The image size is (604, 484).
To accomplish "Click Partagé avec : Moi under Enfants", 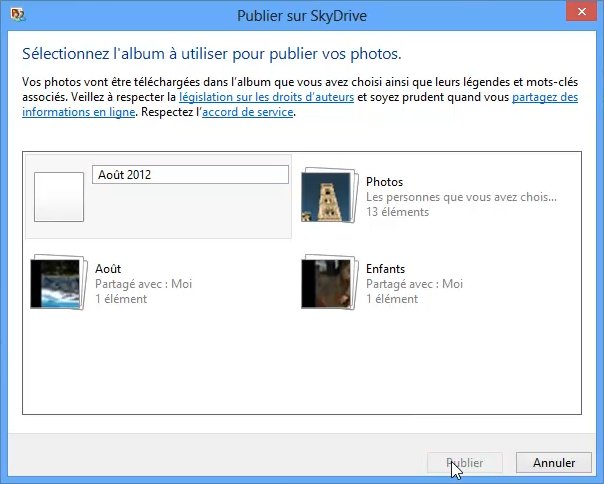I will click(415, 284).
